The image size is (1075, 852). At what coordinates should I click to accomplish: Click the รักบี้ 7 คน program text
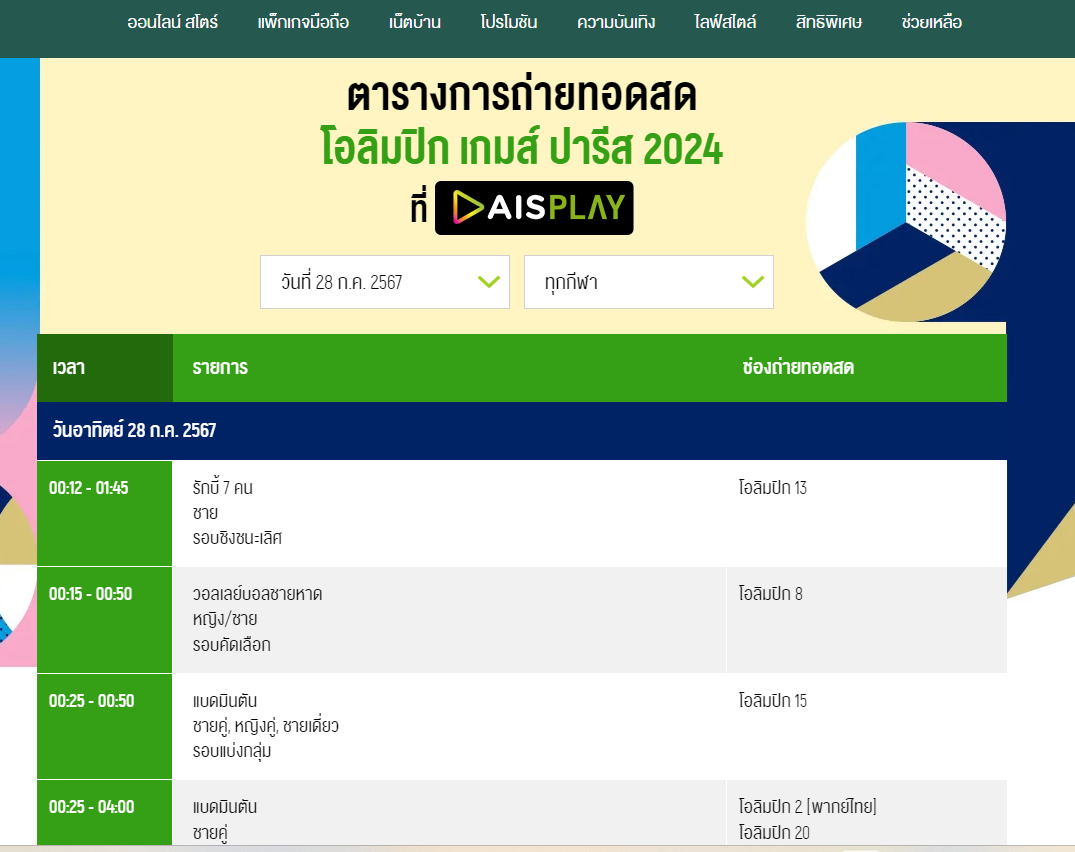pos(223,487)
